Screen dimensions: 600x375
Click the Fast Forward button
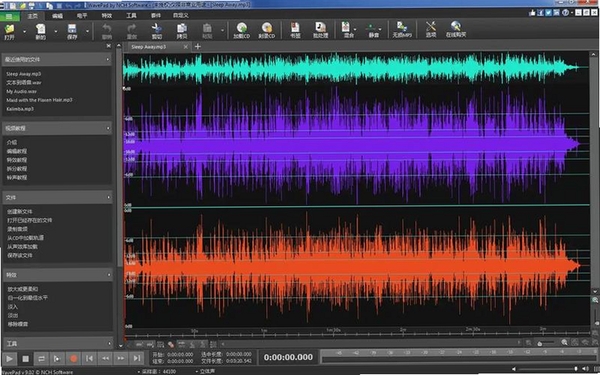(x=121, y=359)
